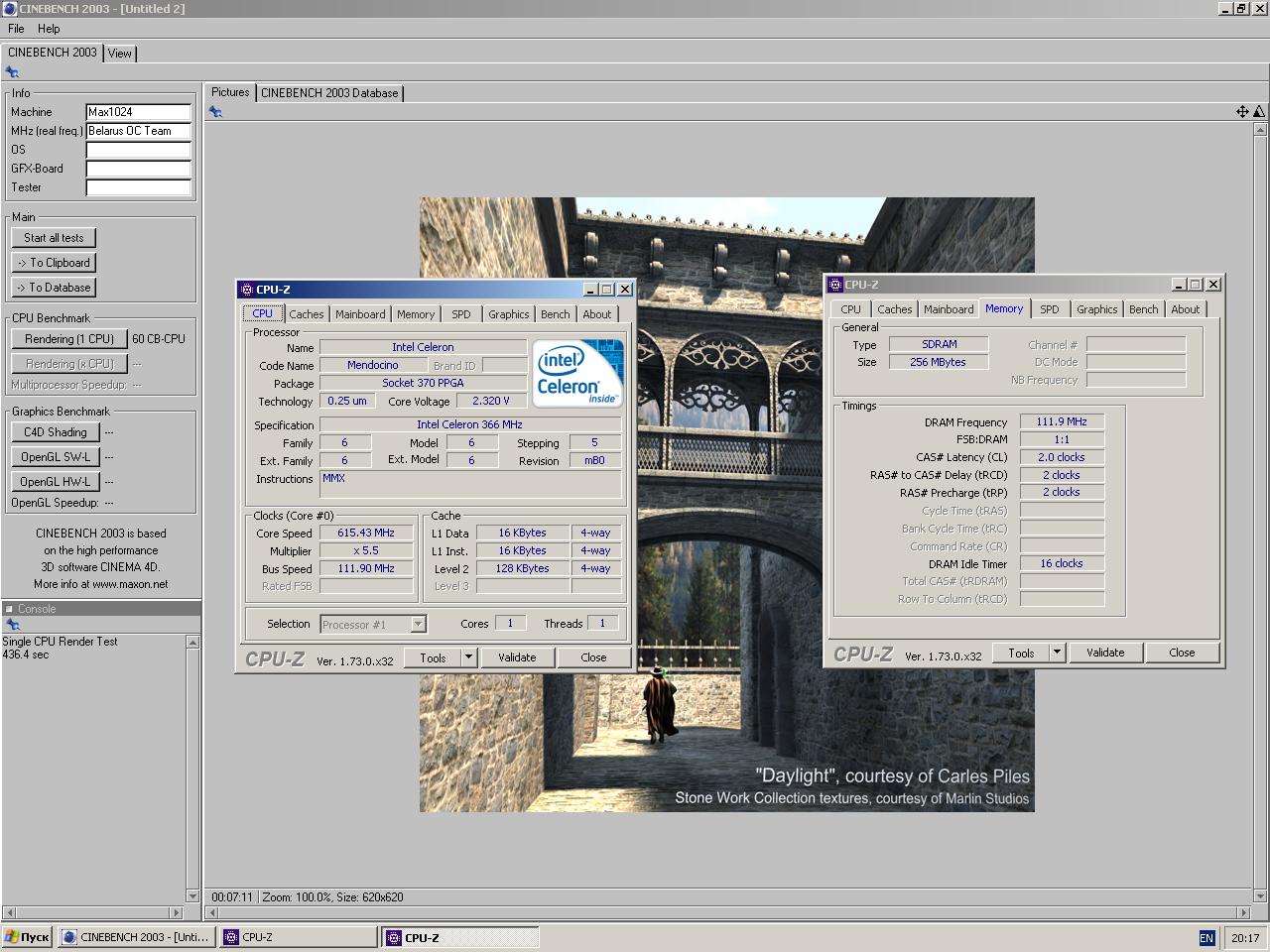Open CPU tab in right CPU-Z window
The image size is (1270, 952).
(x=851, y=309)
